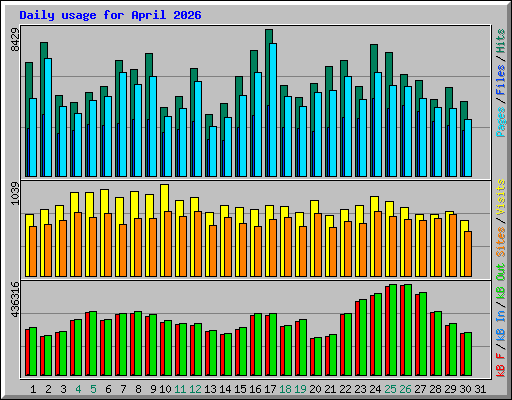The image size is (512, 400).
Task: Click green weekend day label 4
Action: tap(78, 389)
